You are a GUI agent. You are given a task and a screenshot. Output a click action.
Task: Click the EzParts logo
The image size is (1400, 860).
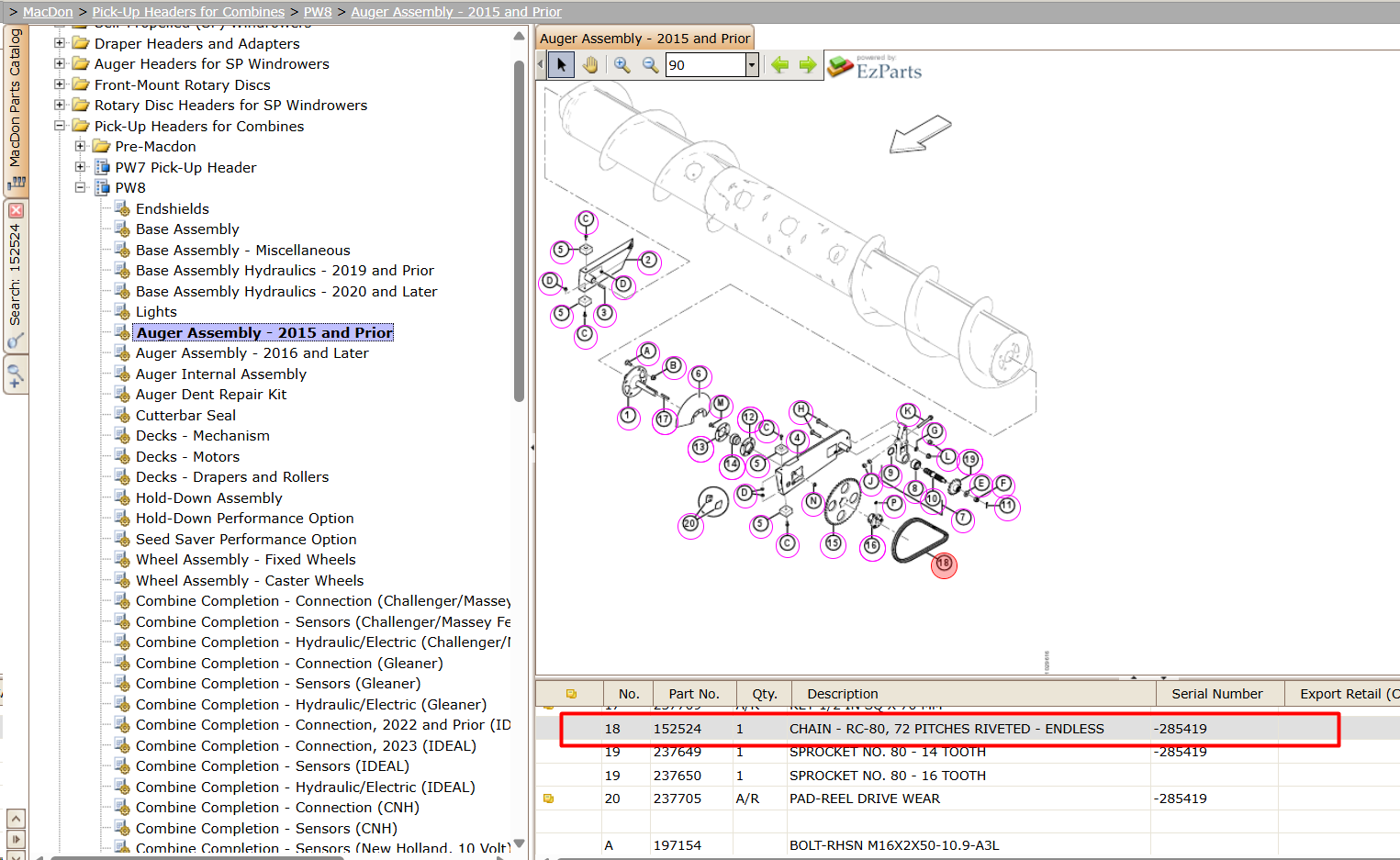click(875, 67)
